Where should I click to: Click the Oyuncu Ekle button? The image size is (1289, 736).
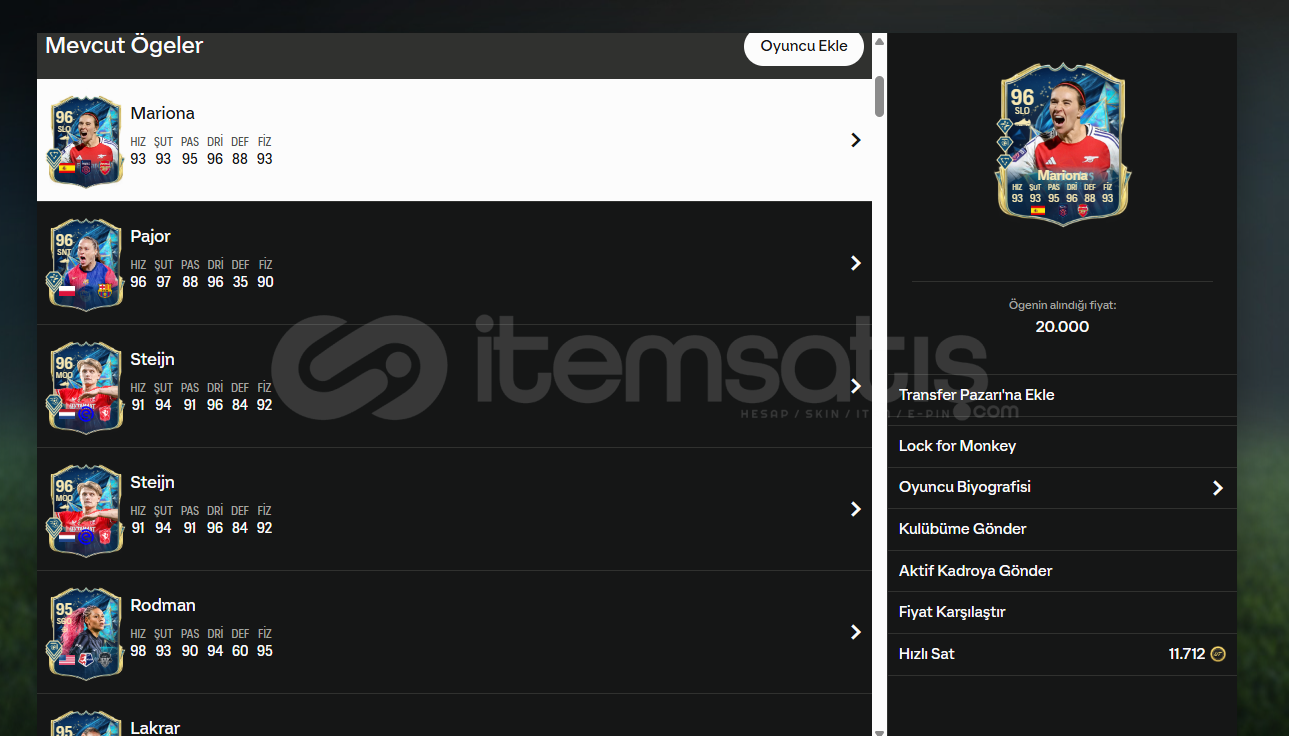pos(803,46)
